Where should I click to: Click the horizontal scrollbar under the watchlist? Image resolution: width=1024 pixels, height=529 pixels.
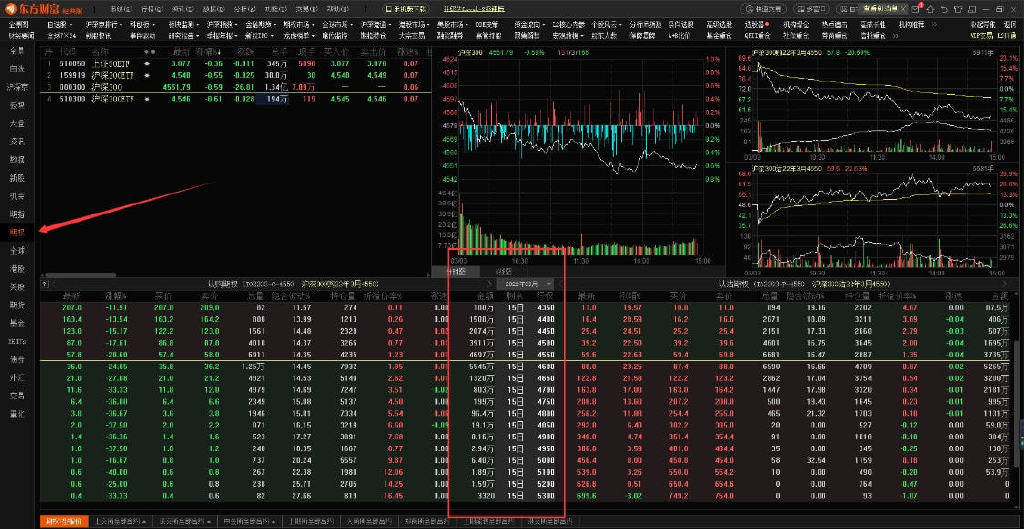235,274
